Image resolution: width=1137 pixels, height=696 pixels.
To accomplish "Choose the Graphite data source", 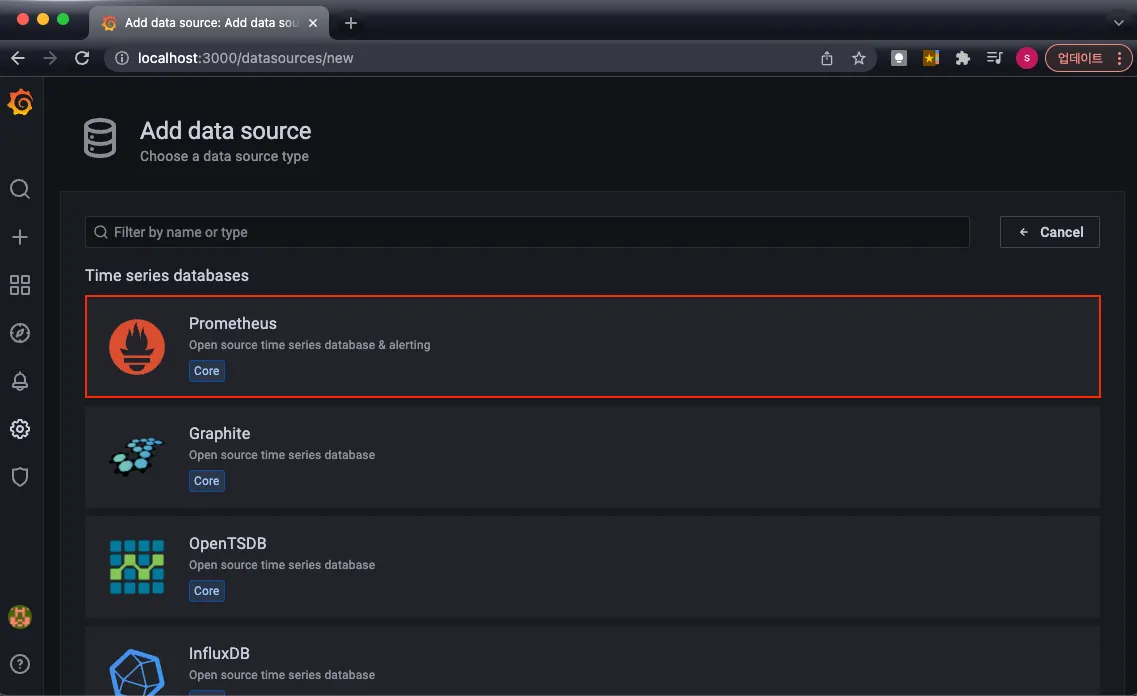I will point(592,456).
